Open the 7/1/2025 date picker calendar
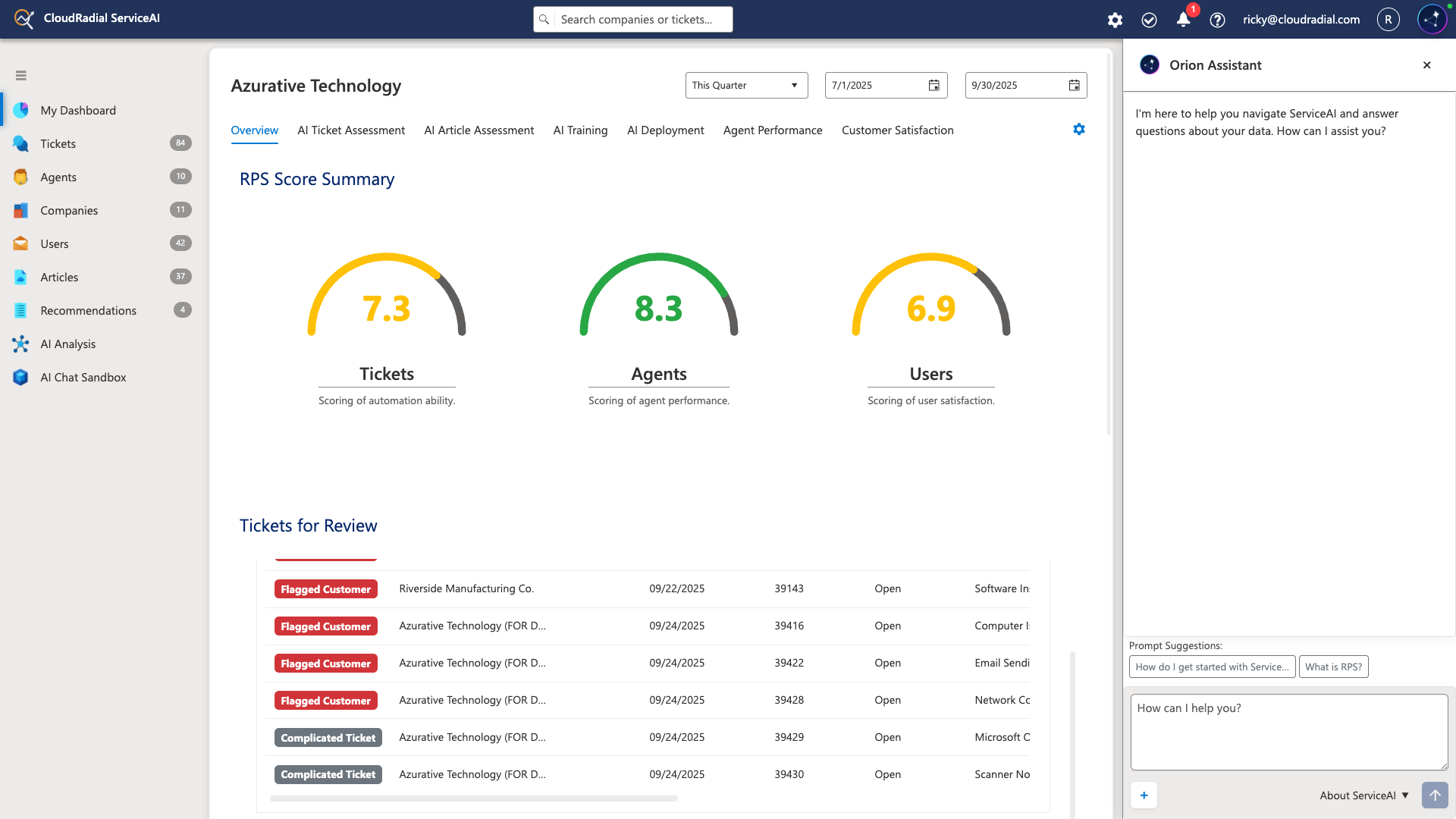This screenshot has width=1456, height=819. click(933, 85)
